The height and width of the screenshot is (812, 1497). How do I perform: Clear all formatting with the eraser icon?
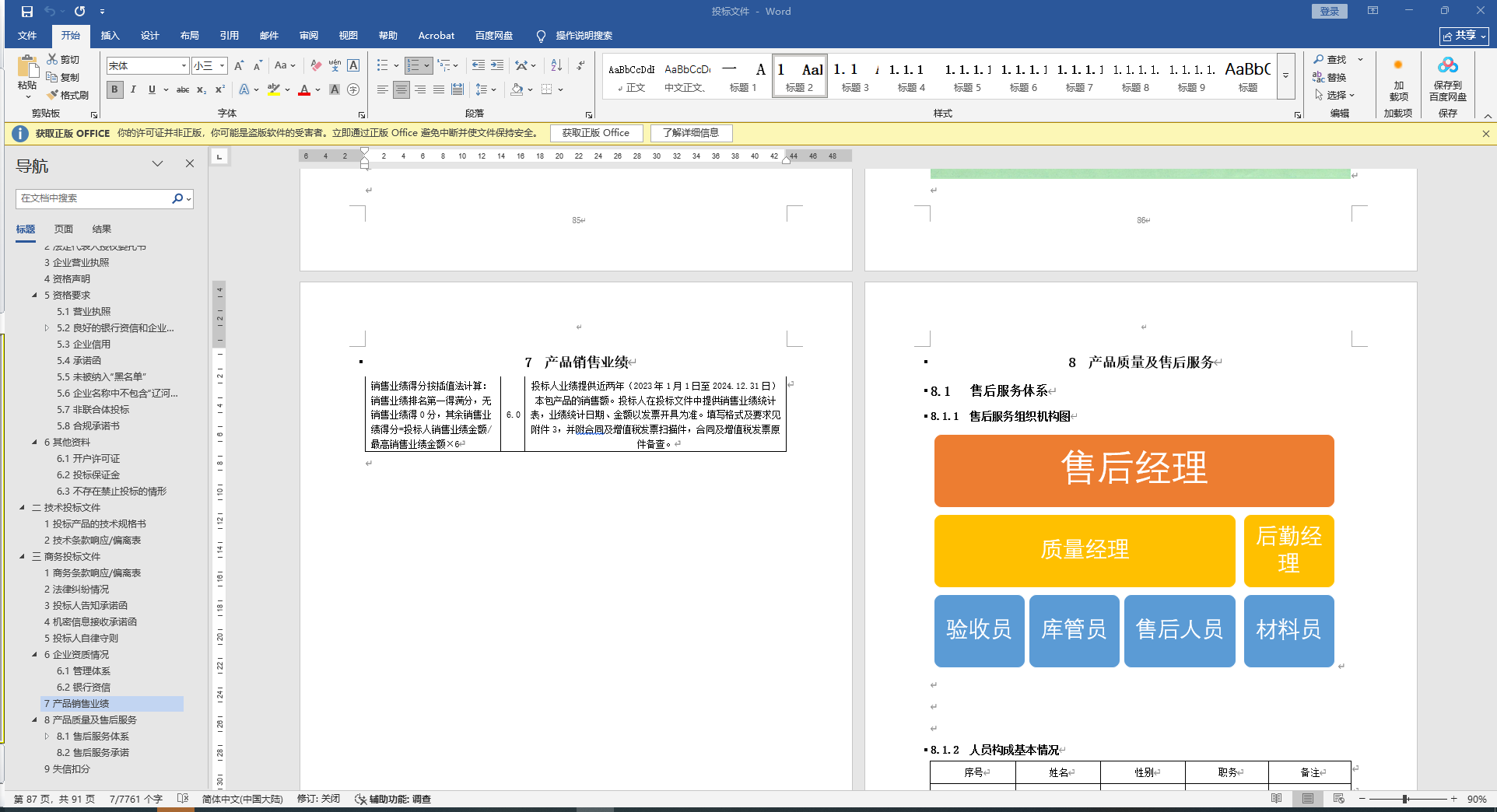coord(316,66)
